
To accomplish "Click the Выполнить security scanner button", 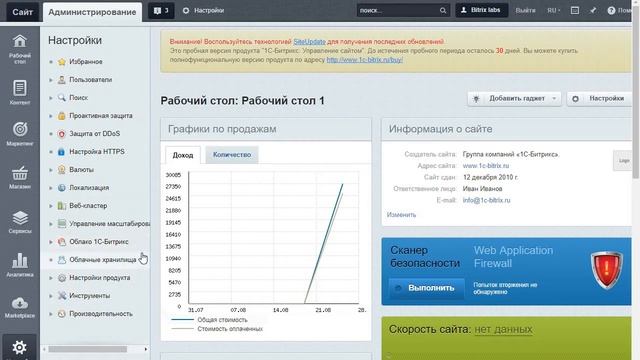I will click(x=427, y=288).
